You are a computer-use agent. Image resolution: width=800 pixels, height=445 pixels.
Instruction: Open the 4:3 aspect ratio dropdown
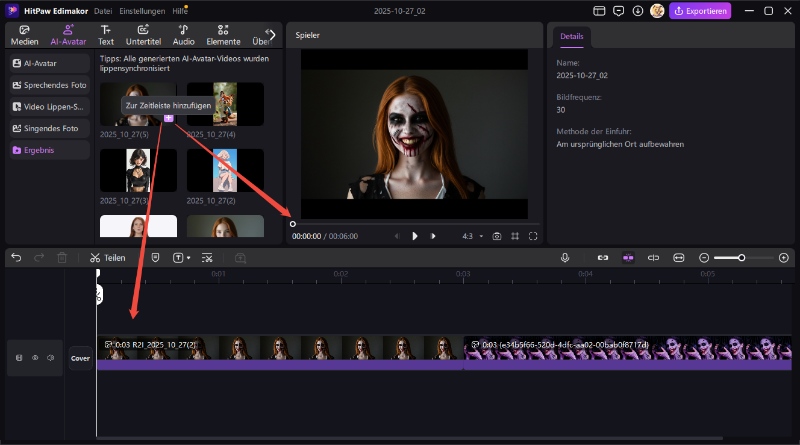click(472, 236)
